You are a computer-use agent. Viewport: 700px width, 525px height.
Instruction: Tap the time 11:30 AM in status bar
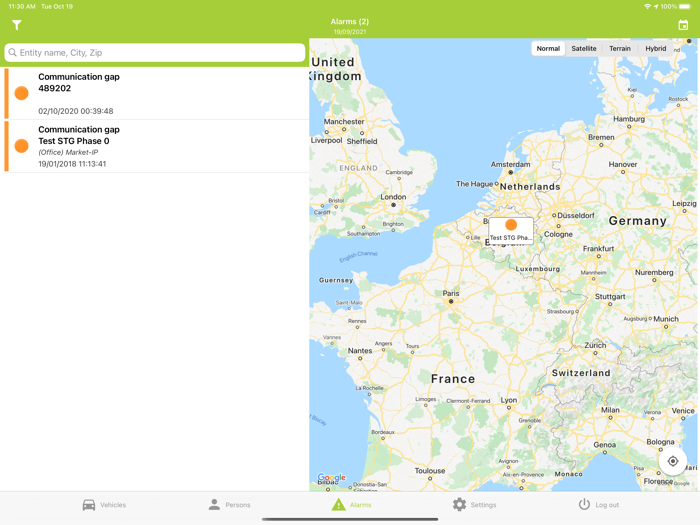(22, 6)
